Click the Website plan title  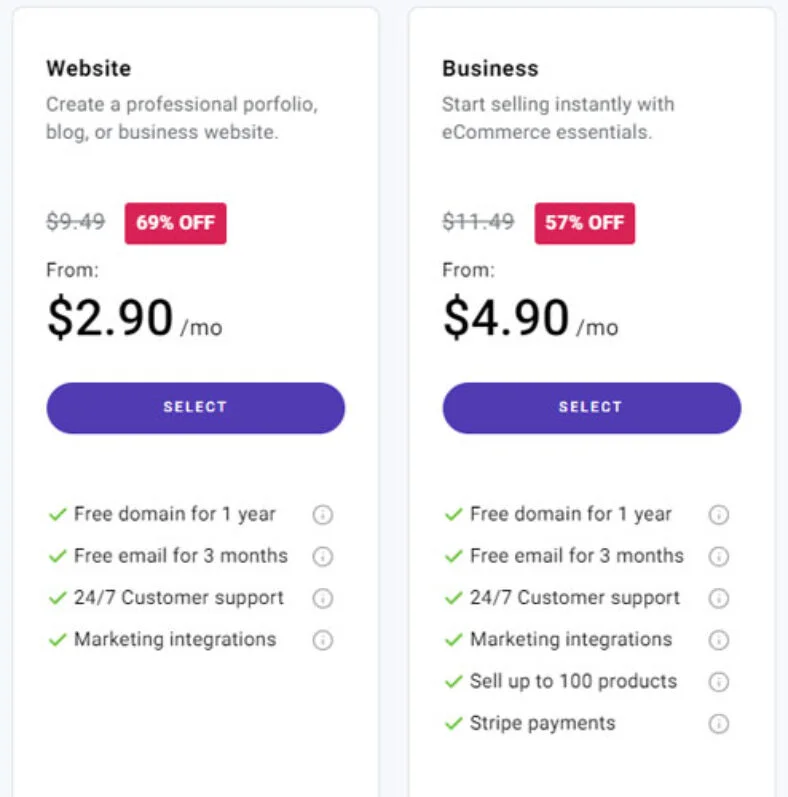88,69
